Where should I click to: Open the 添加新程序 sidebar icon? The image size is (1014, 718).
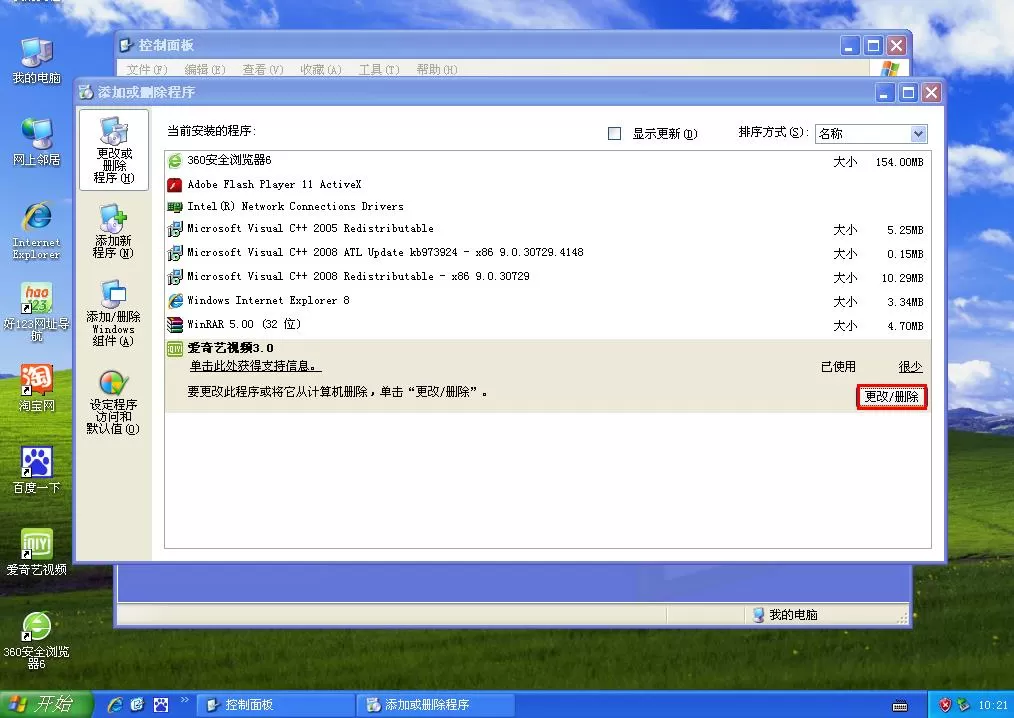click(x=113, y=231)
